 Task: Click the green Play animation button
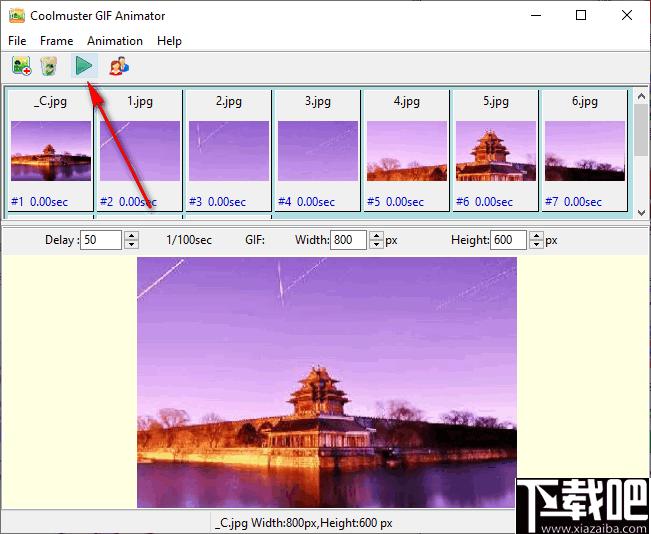coord(84,66)
